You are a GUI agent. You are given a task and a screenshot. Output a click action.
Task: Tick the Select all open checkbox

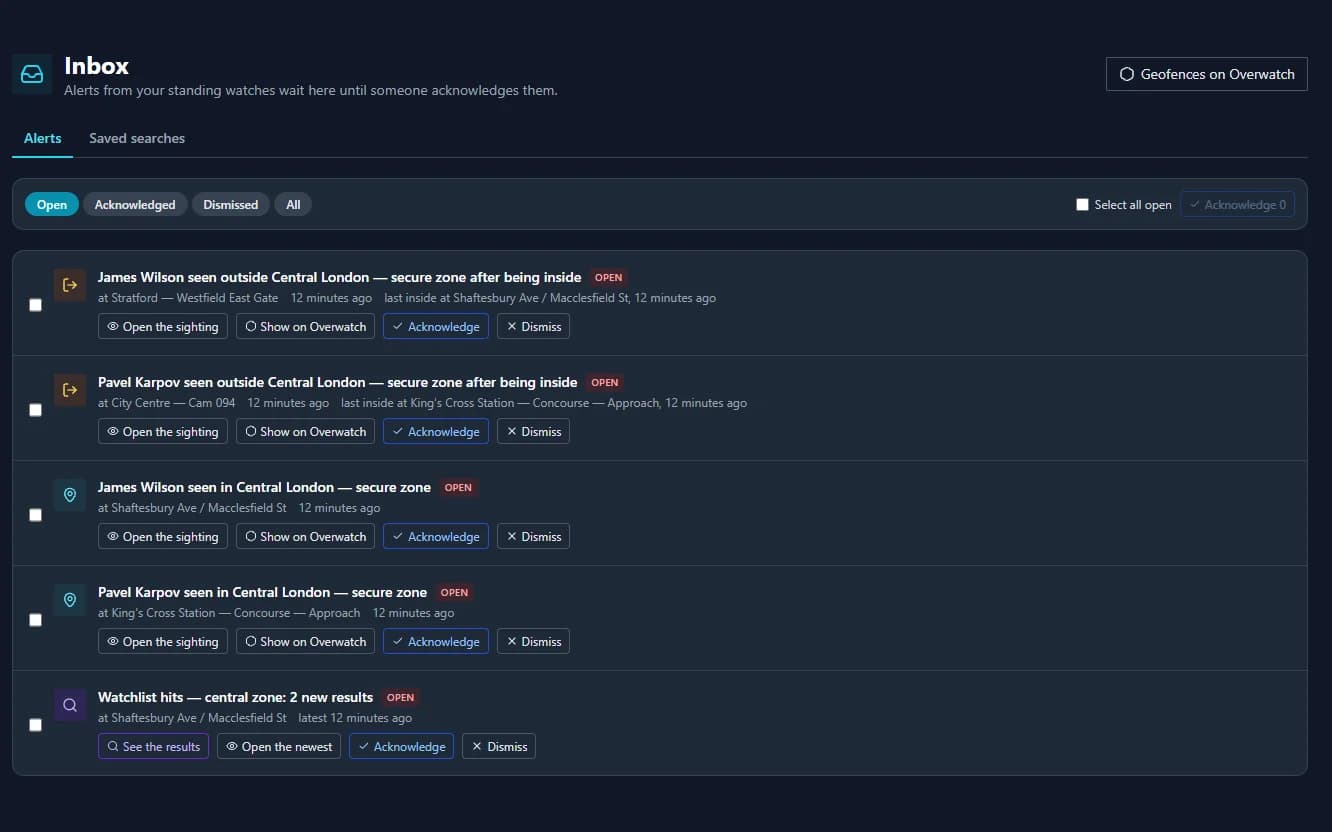coord(1082,204)
